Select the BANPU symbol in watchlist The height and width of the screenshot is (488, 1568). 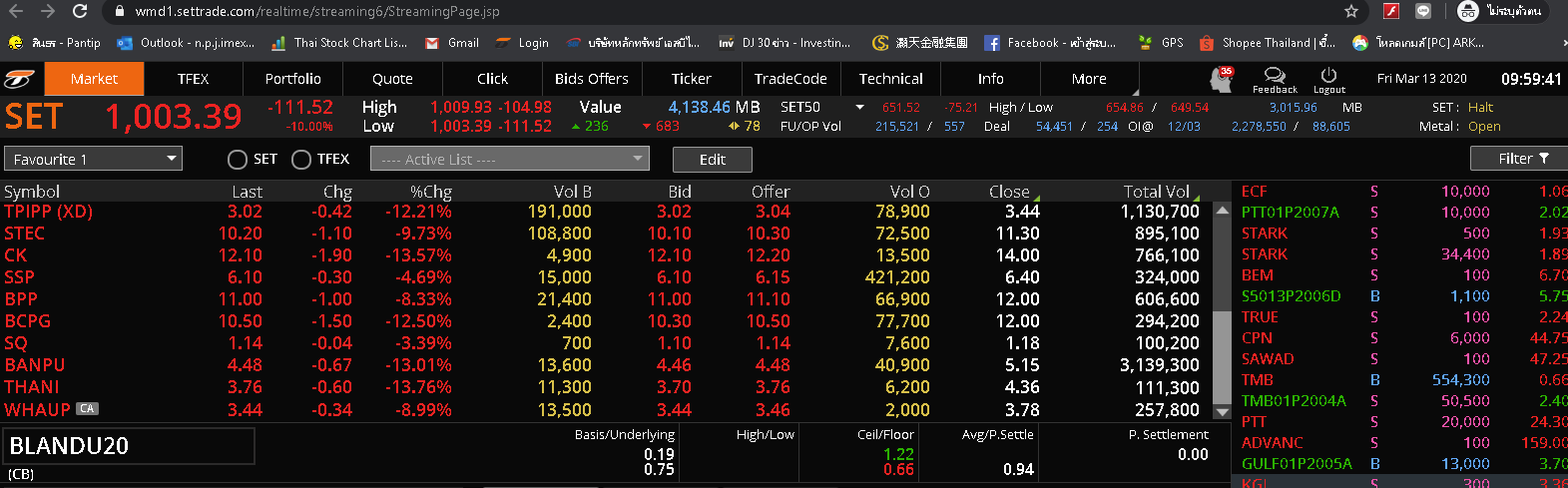tap(34, 365)
